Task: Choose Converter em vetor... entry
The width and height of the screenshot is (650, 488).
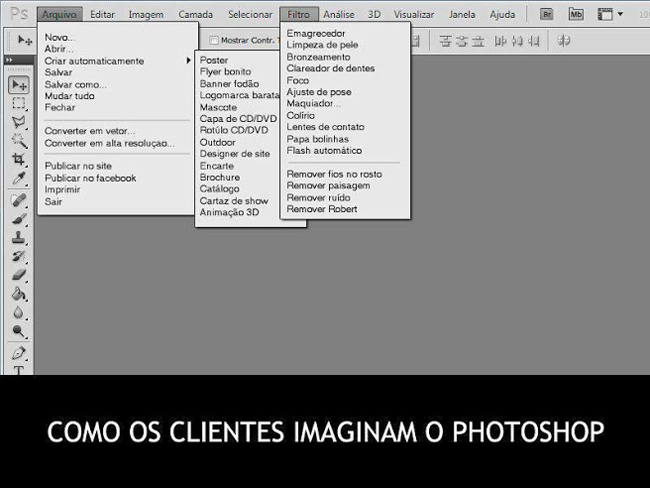Action: pyautogui.click(x=90, y=131)
